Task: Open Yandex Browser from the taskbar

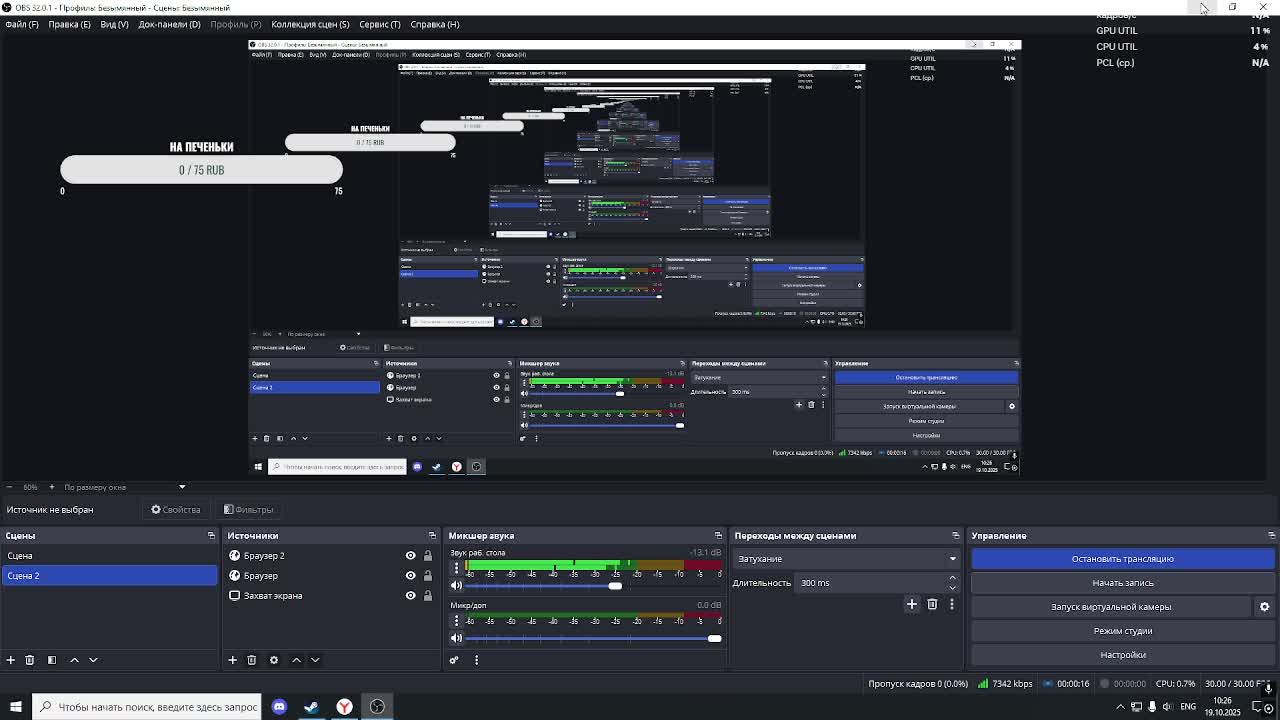Action: pyautogui.click(x=344, y=707)
